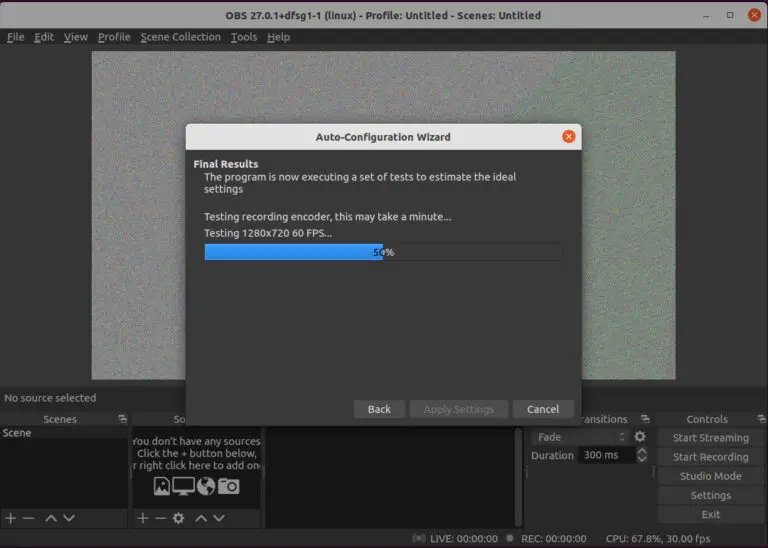Close the Auto-Configuration Wizard dialog
Viewport: 768px width, 548px height.
coord(568,137)
